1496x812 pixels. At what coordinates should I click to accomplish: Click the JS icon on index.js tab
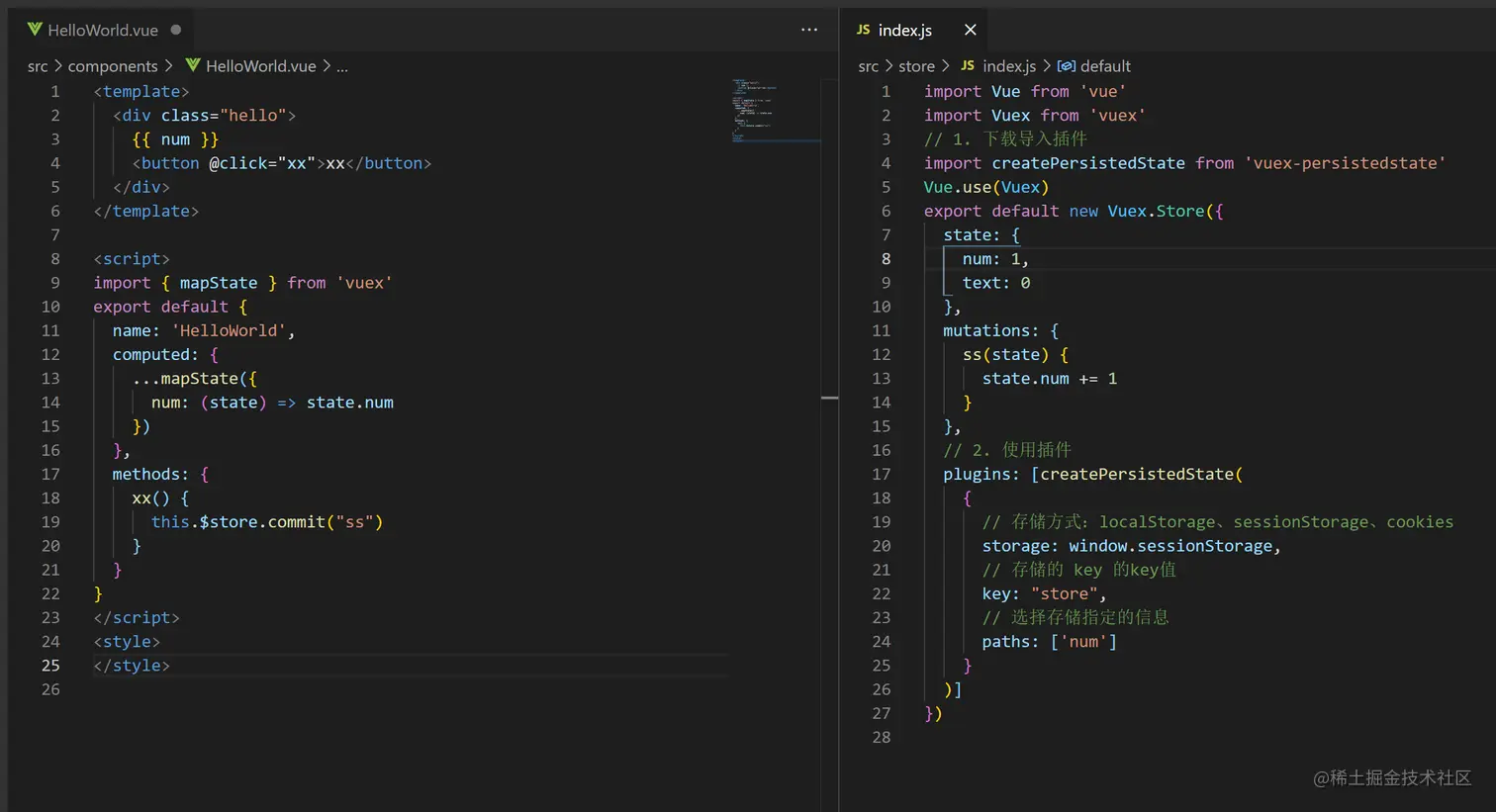coord(863,30)
